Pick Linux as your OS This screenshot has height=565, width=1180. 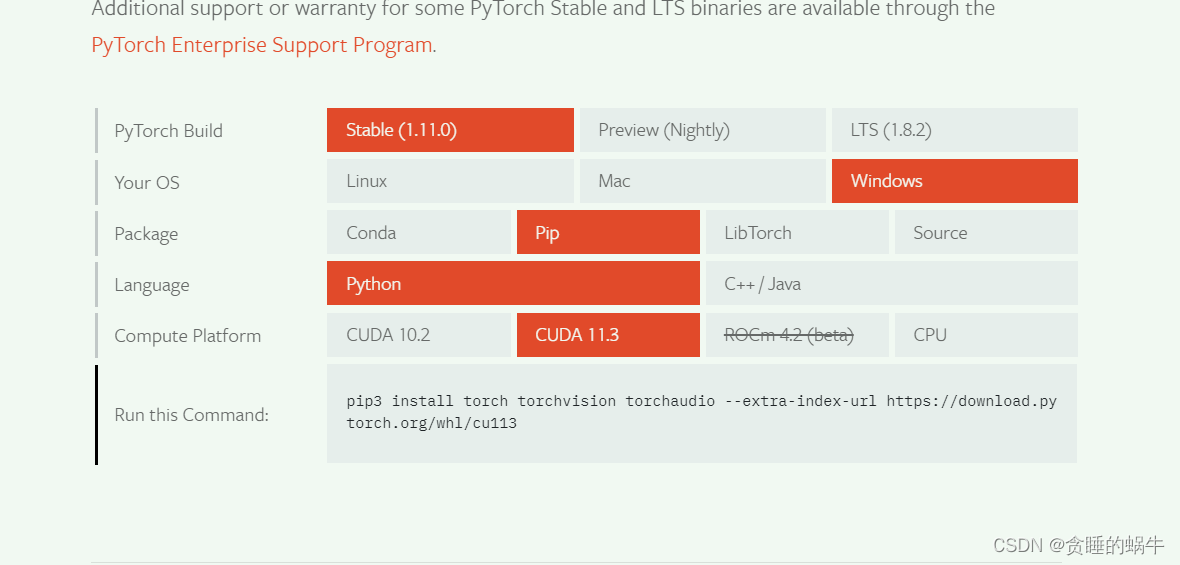(x=450, y=181)
